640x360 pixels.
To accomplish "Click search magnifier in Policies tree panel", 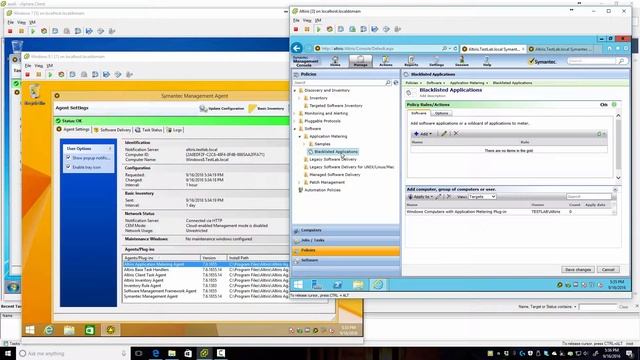I will [x=388, y=83].
